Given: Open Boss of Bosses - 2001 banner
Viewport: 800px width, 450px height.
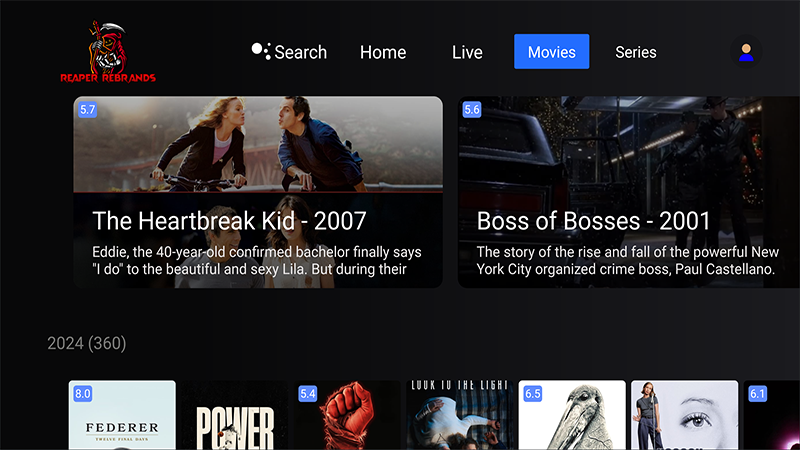Looking at the screenshot, I should [629, 192].
